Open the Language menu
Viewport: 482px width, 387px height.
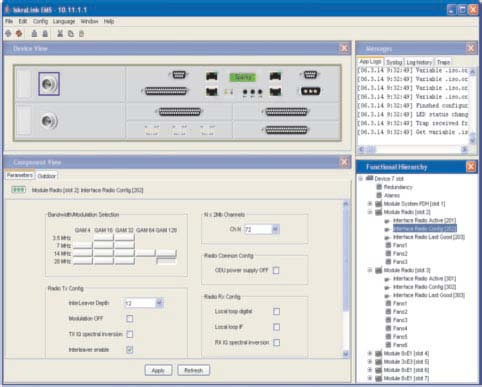click(x=64, y=21)
